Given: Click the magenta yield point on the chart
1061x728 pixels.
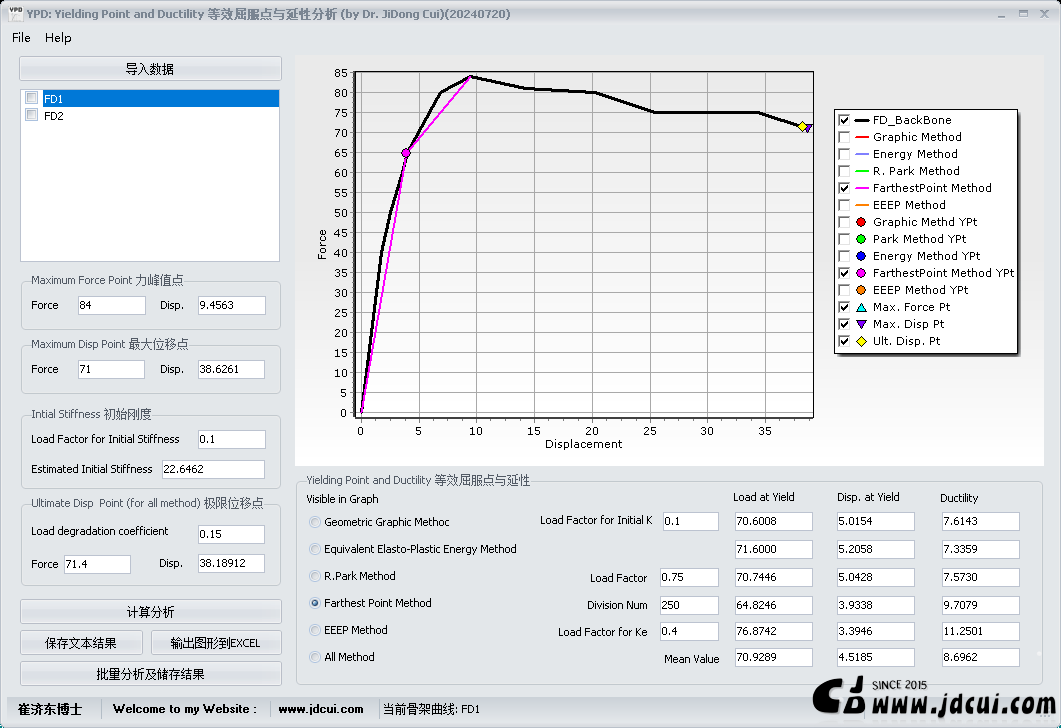Looking at the screenshot, I should pos(406,153).
